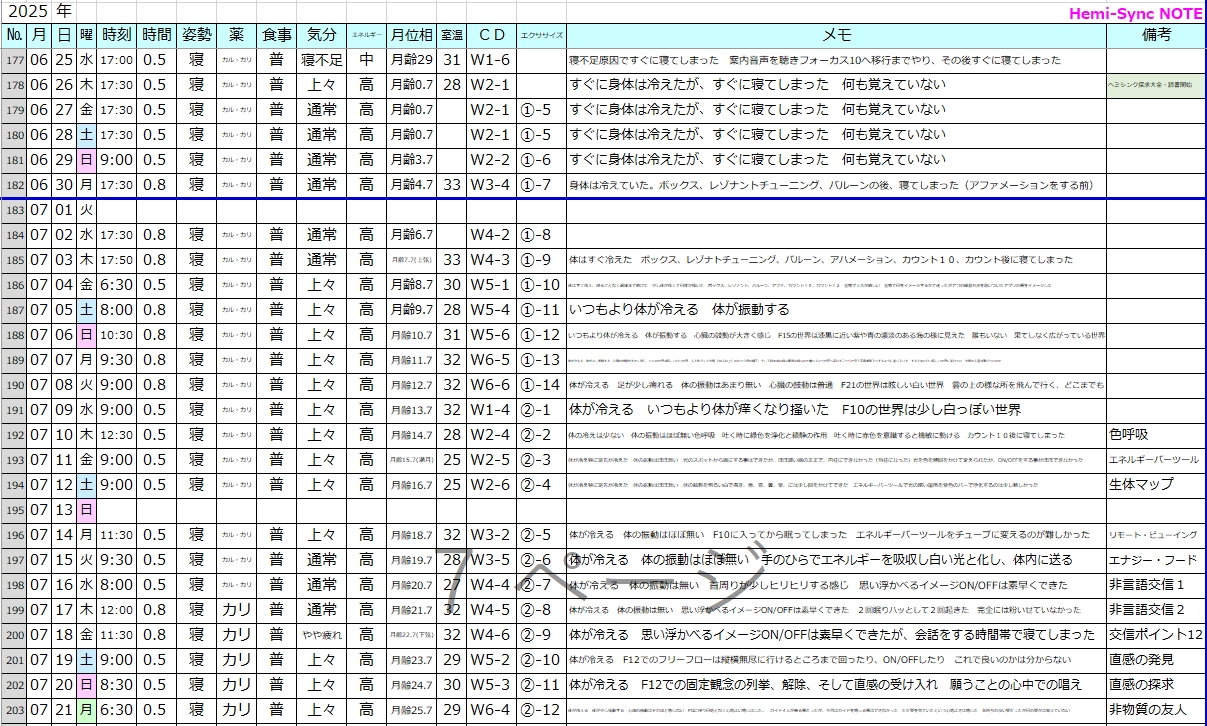Click the '非言語交信２' remark cell
1207x726 pixels.
1155,610
